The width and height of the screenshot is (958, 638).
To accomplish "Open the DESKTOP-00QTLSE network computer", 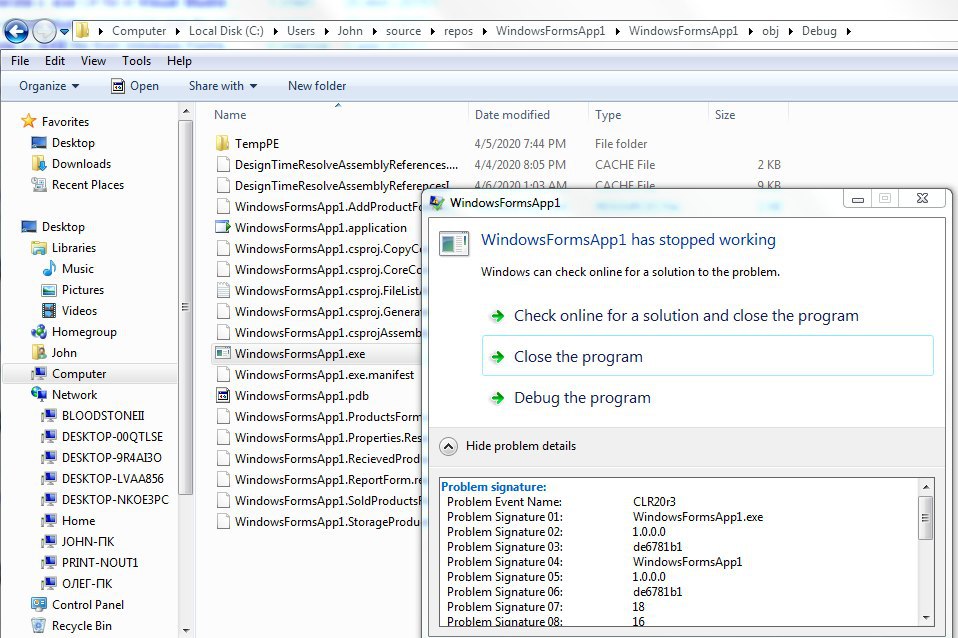I will (x=112, y=436).
